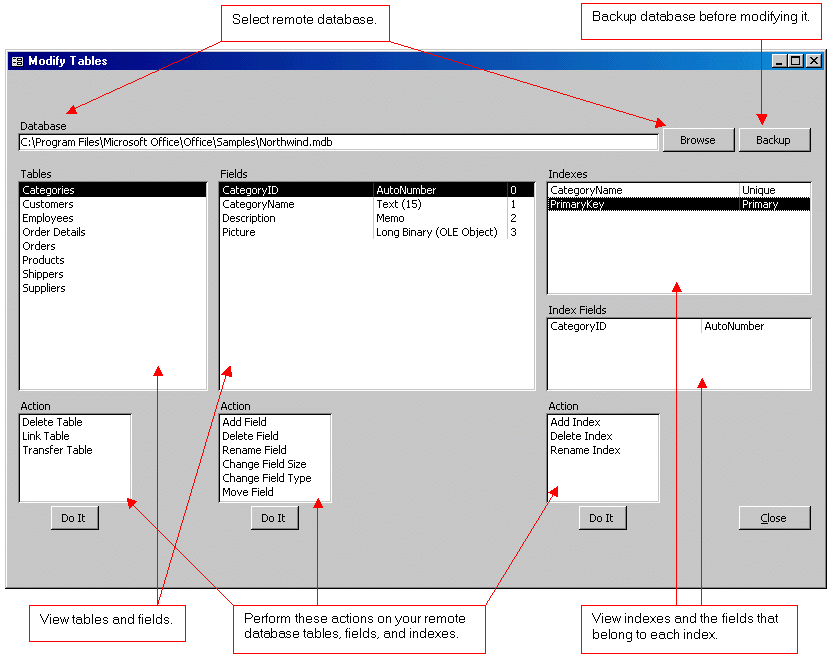Choose the Rename Field action
The width and height of the screenshot is (832, 659).
point(254,450)
